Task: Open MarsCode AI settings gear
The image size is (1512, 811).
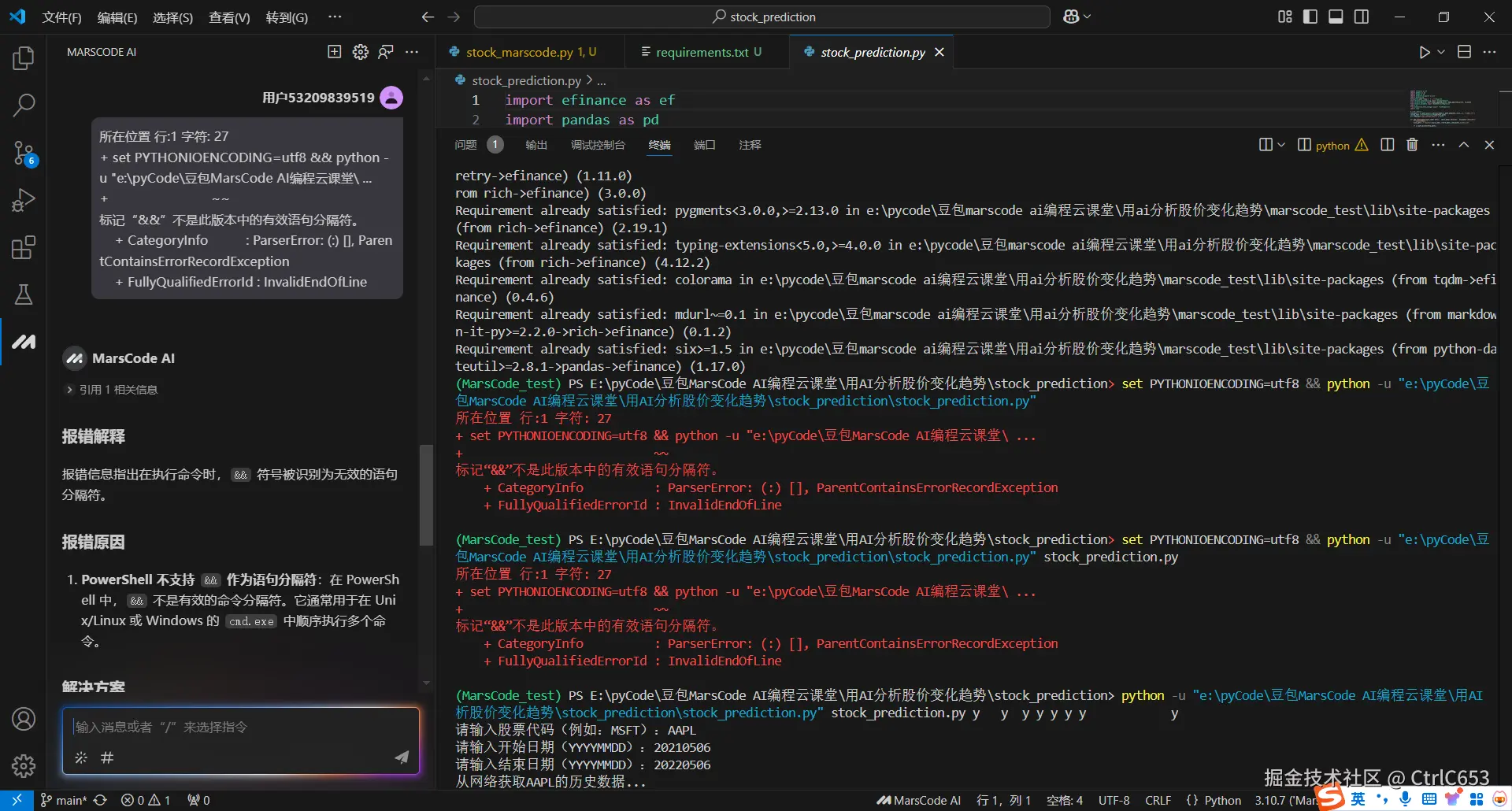Action: coord(360,52)
